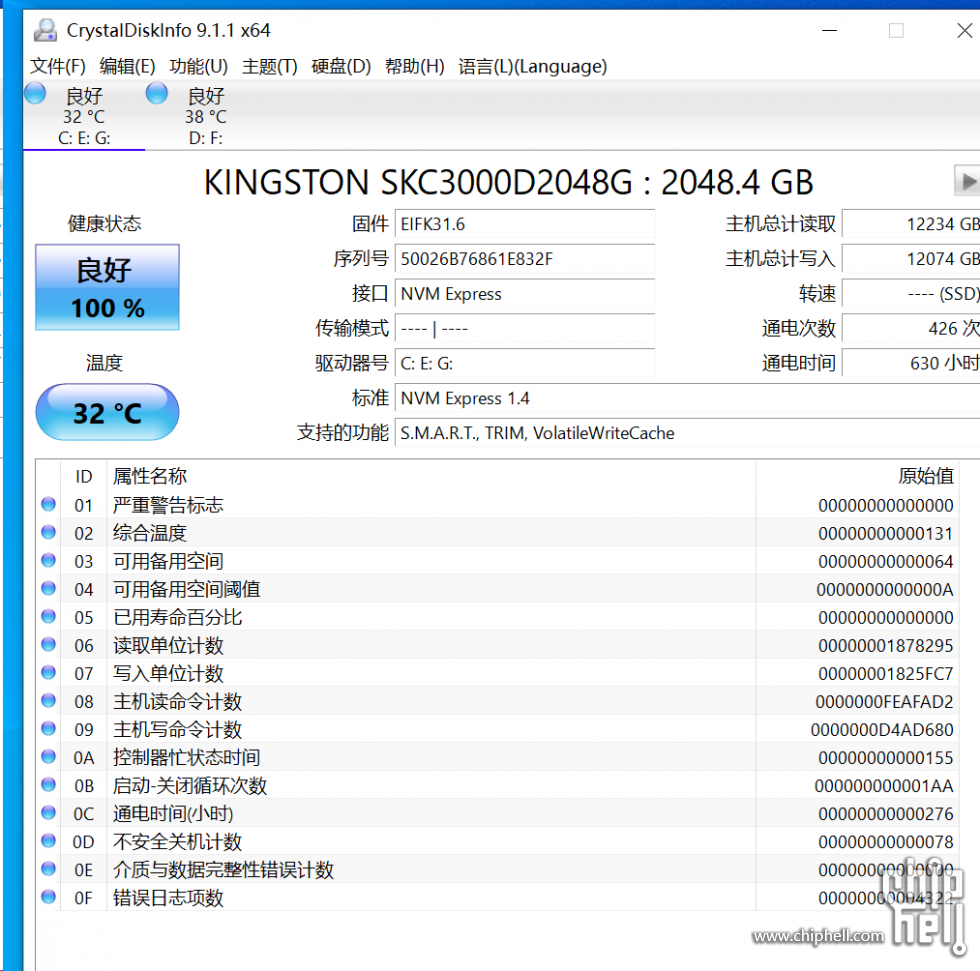Open the 编辑(E) menu
980x971 pixels.
coord(127,66)
